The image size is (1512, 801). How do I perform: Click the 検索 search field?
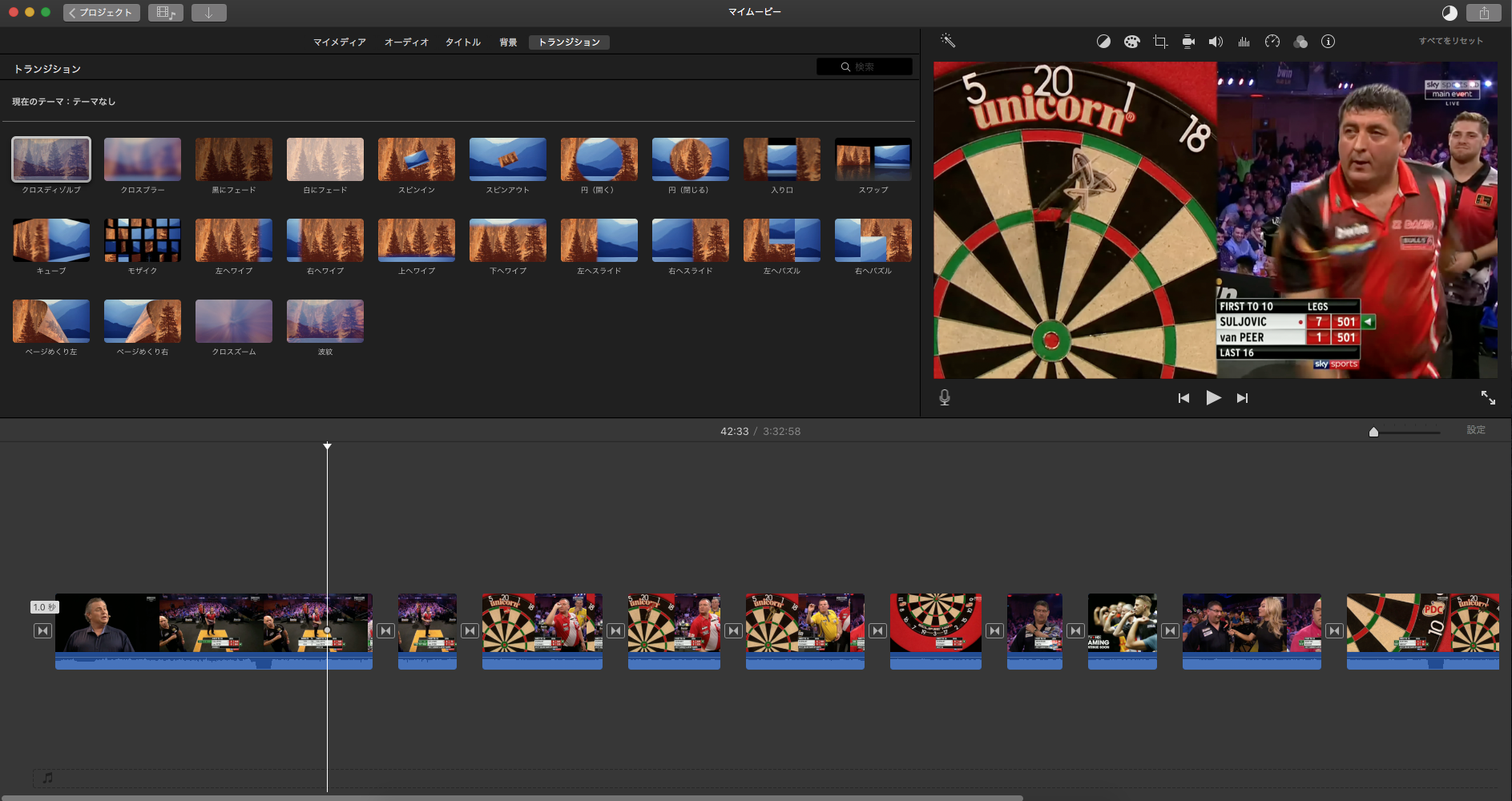(x=865, y=66)
